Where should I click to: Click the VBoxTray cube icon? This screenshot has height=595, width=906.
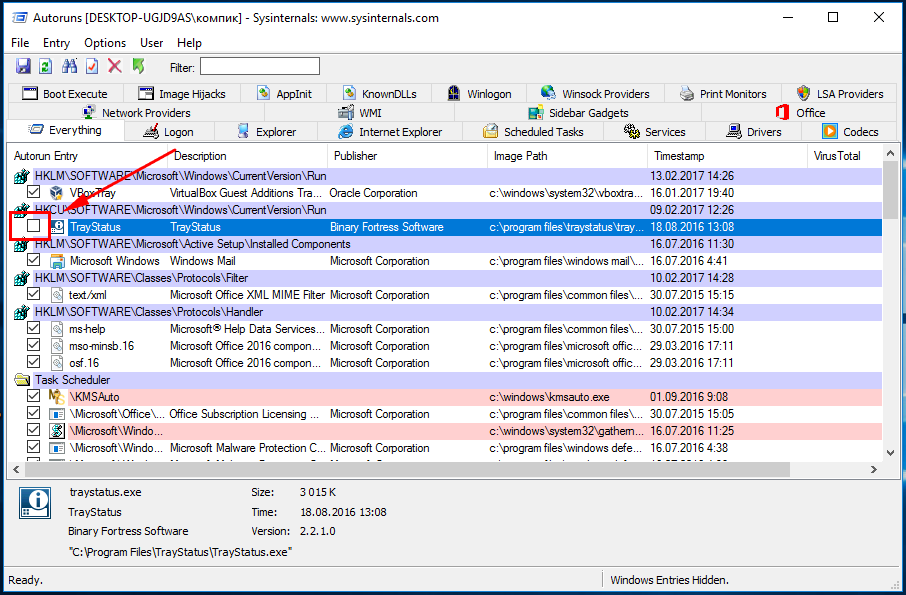coord(57,193)
